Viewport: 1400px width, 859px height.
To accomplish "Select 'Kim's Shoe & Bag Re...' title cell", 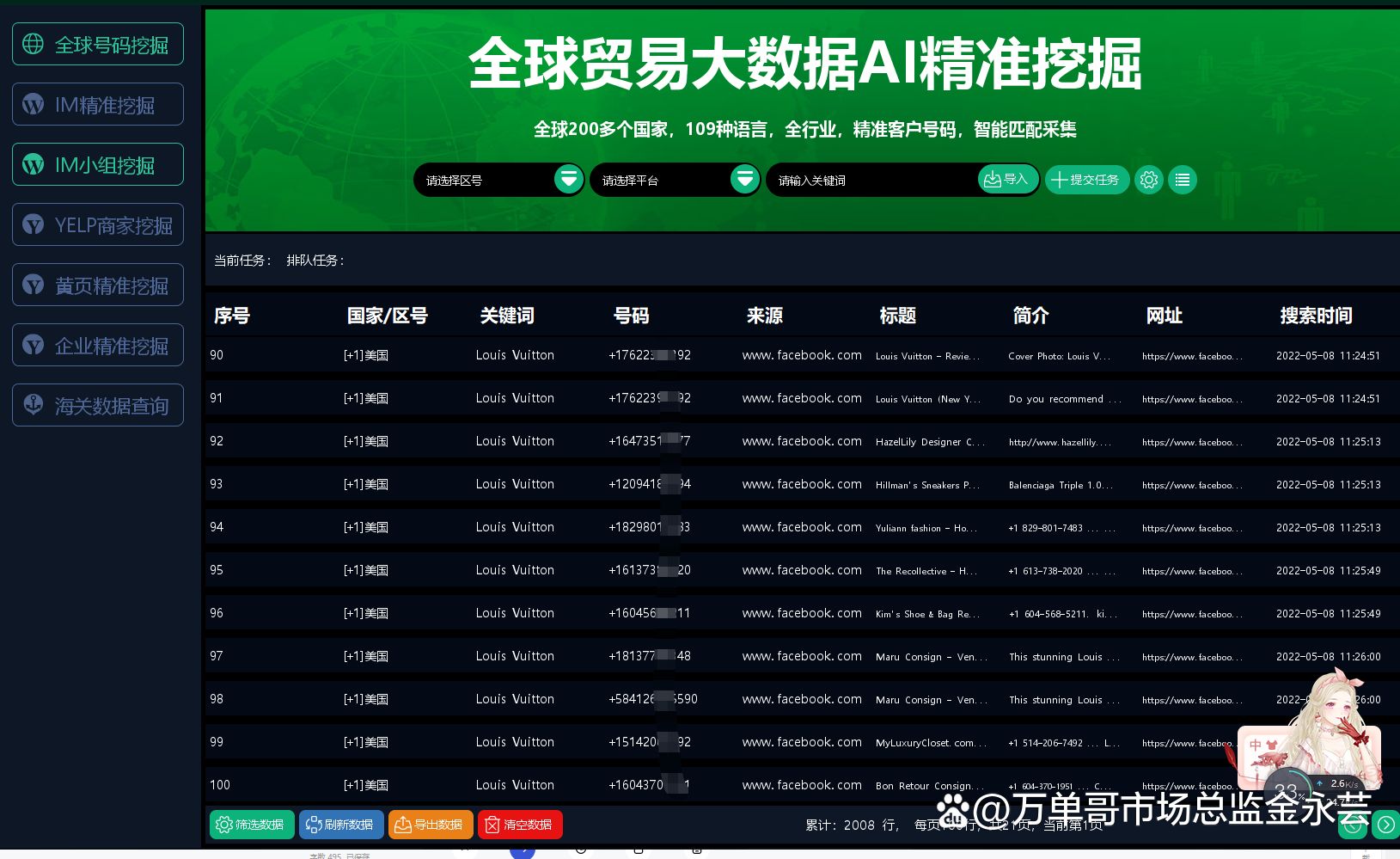I will click(x=927, y=614).
